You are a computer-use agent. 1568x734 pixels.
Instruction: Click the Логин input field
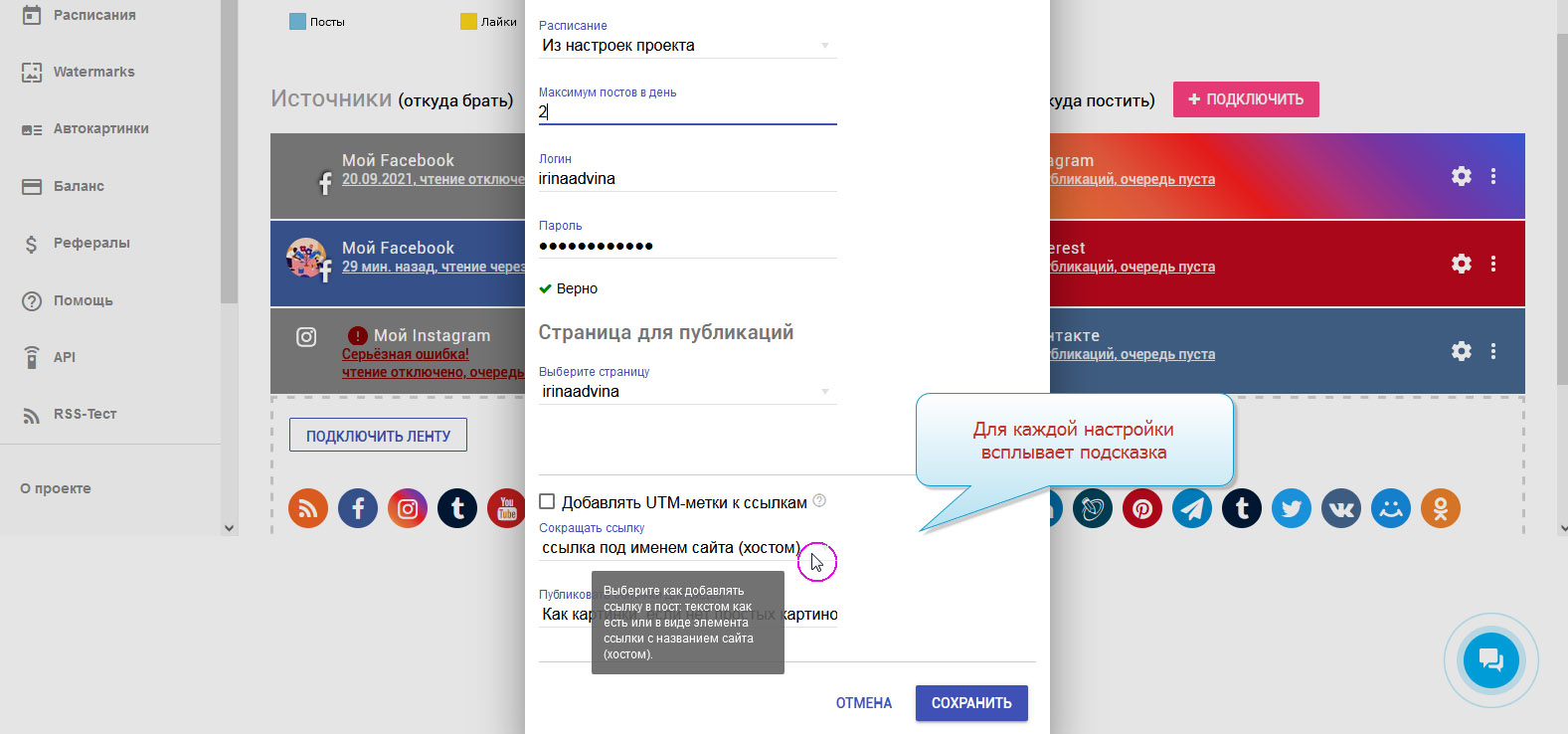(687, 179)
